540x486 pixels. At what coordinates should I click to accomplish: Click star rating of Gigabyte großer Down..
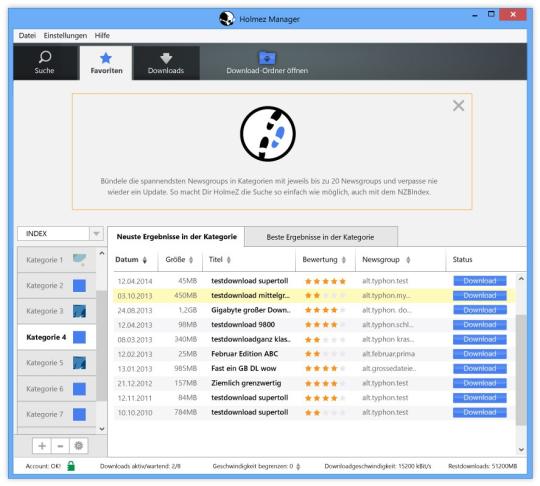[325, 310]
